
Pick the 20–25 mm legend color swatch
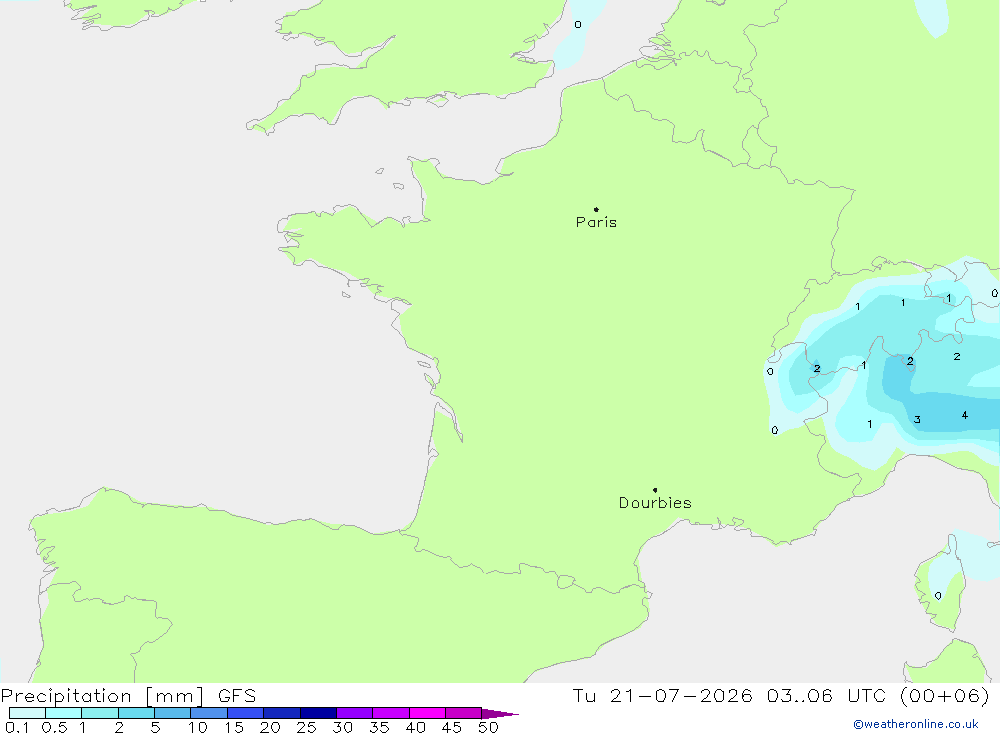pyautogui.click(x=282, y=713)
